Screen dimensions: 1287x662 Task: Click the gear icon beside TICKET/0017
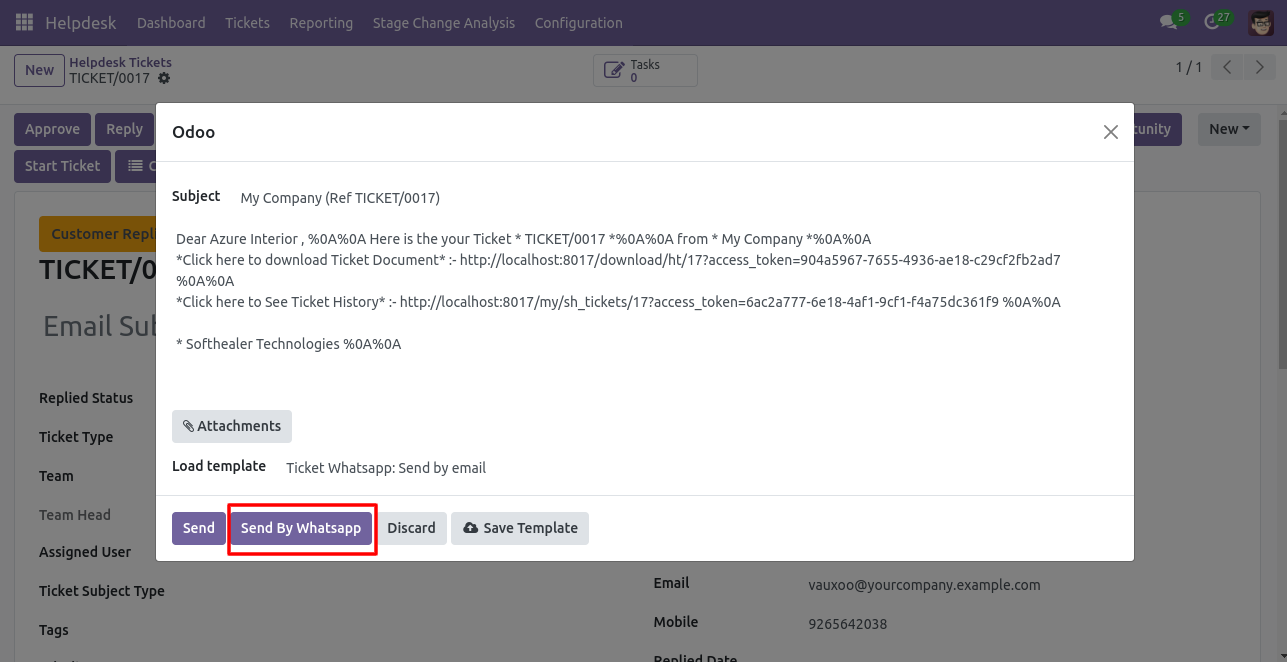(x=164, y=78)
